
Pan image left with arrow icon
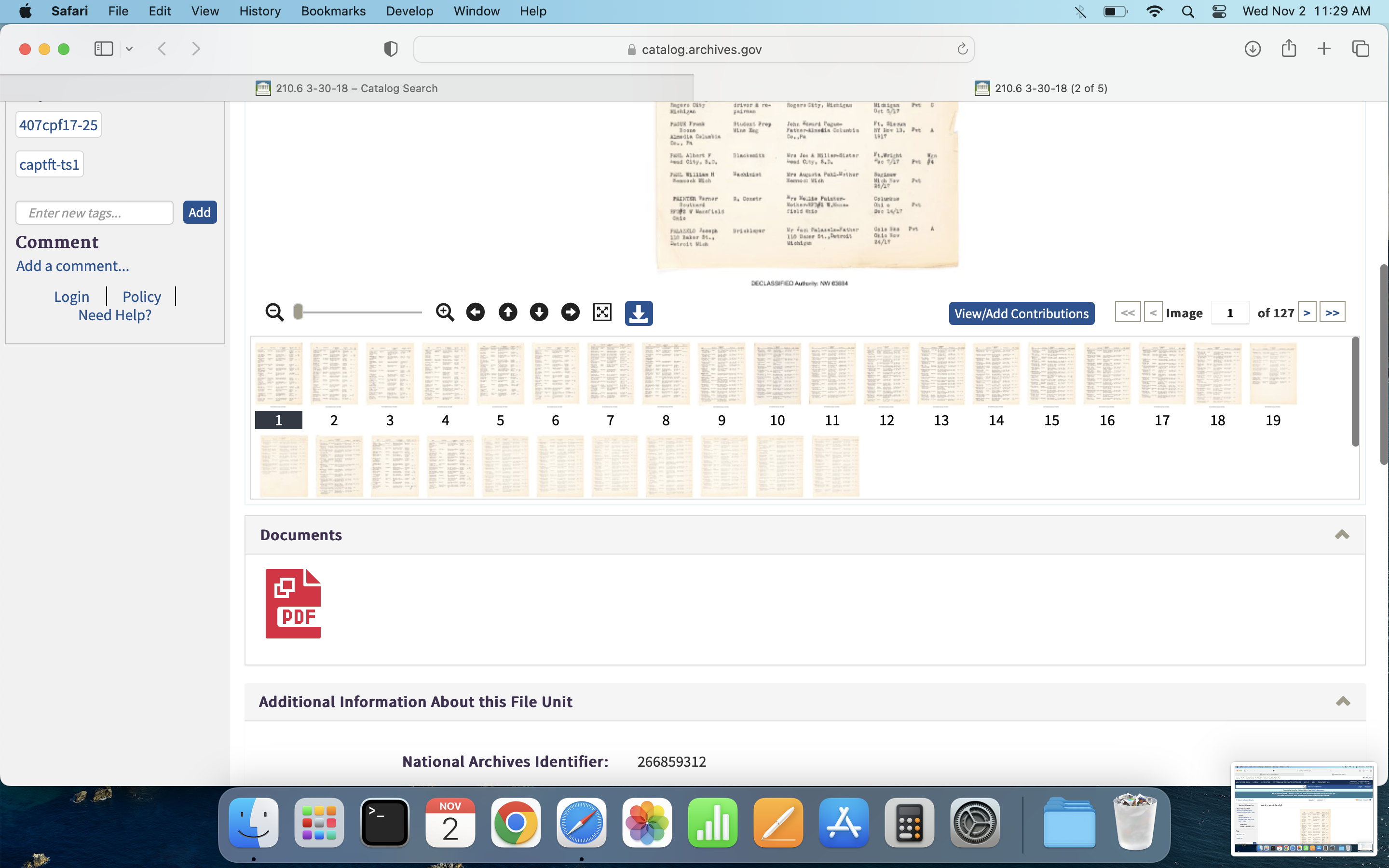pos(475,312)
